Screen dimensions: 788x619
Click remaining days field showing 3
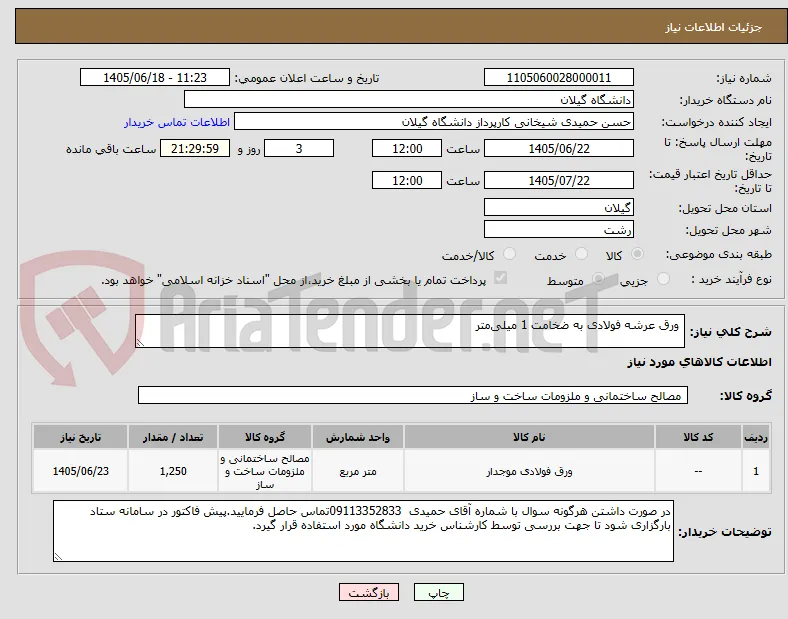tap(299, 148)
